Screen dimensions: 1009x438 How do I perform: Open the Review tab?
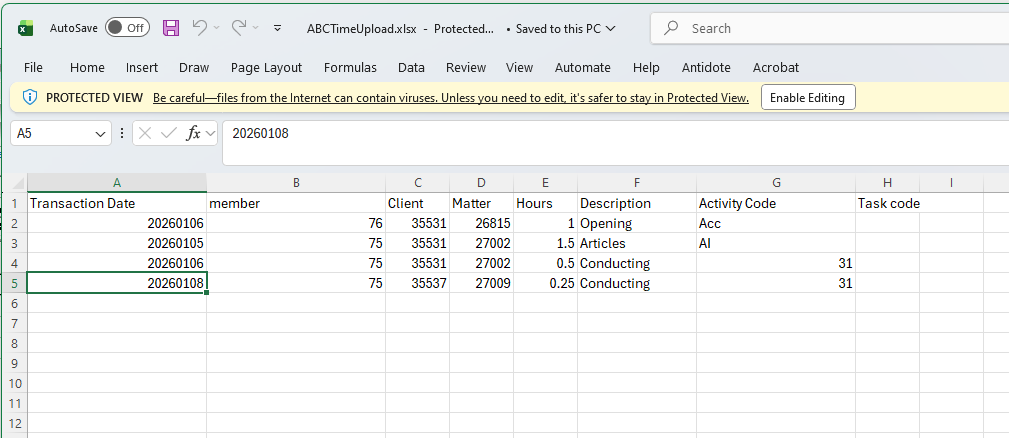[x=466, y=68]
